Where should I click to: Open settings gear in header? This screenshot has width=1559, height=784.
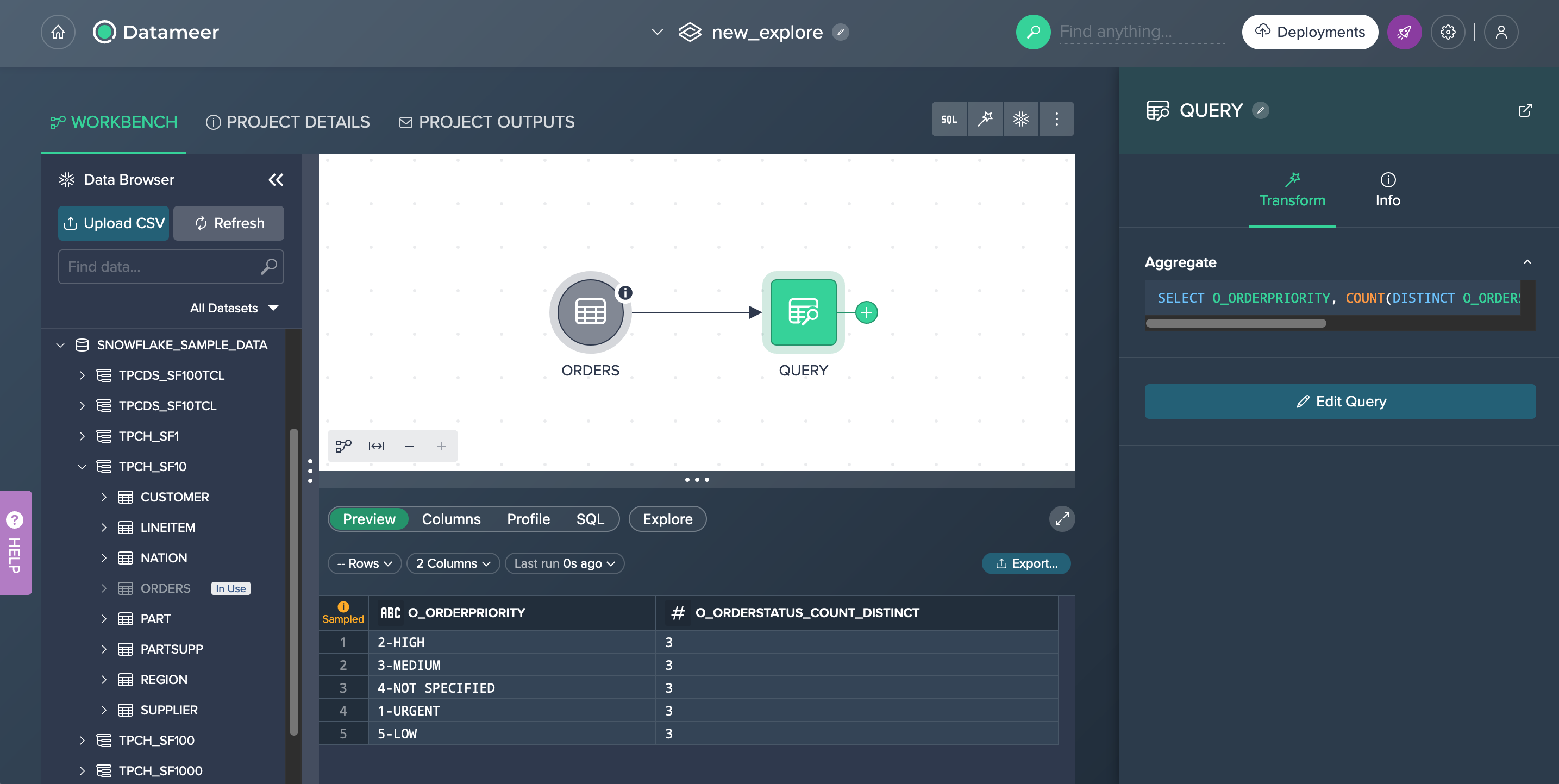click(1448, 32)
